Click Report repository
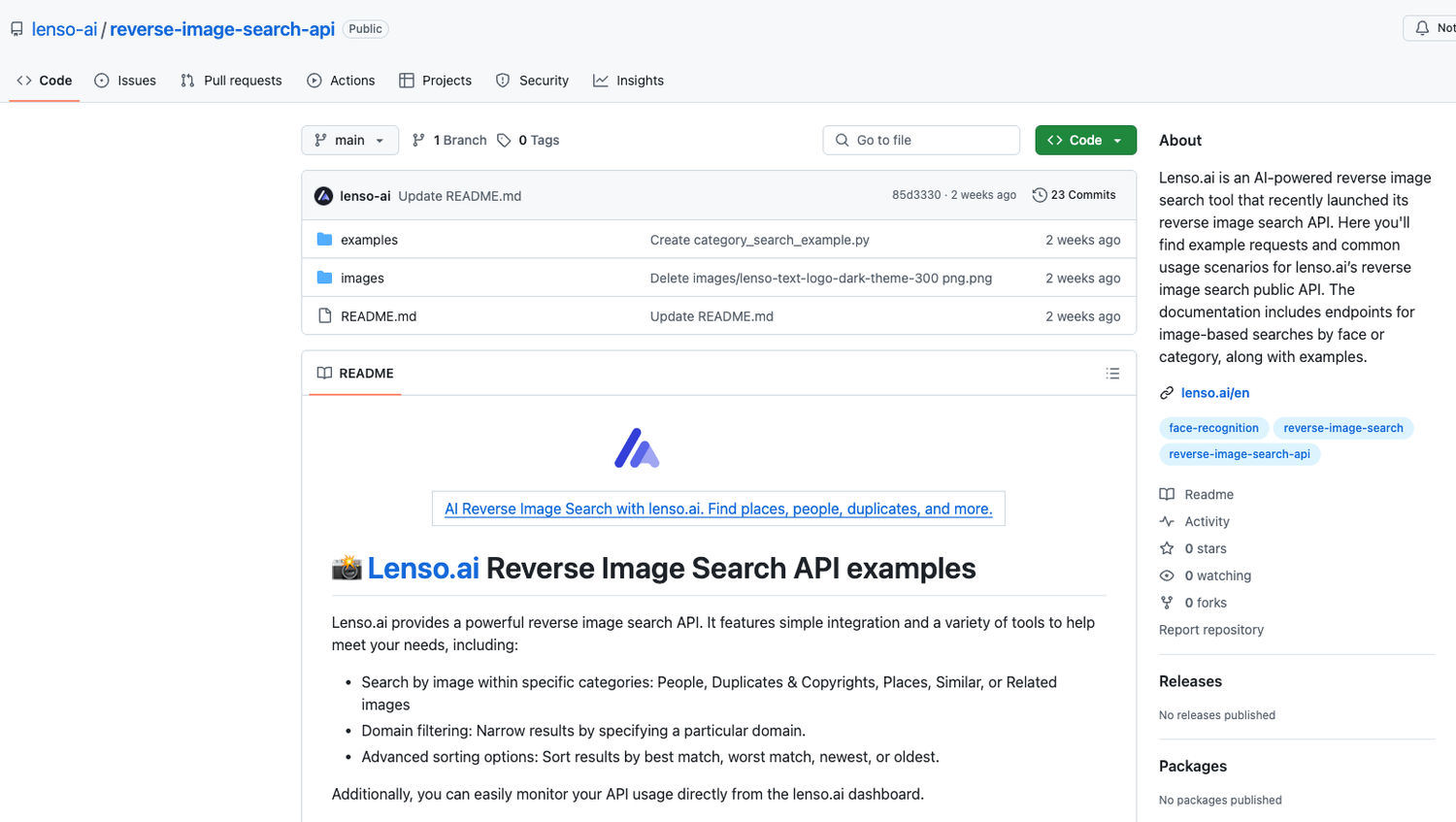This screenshot has height=822, width=1456. 1211,630
